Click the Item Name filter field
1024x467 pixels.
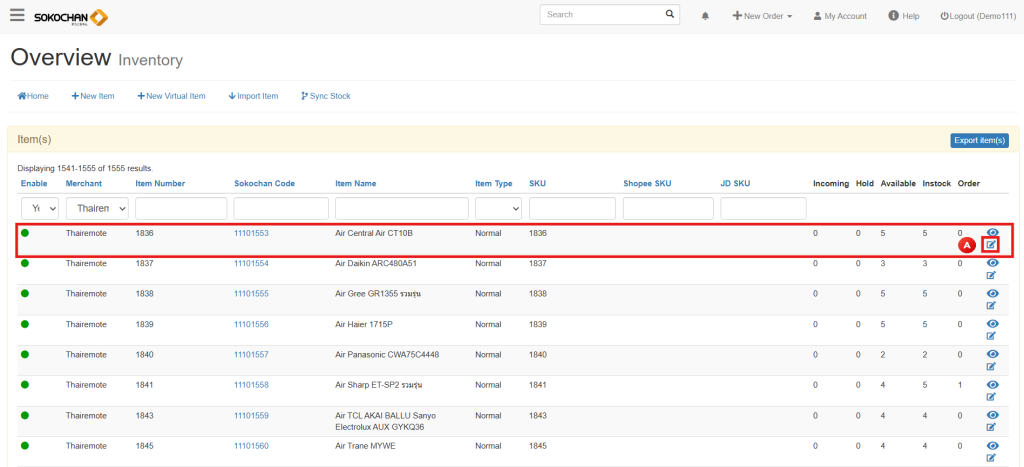coord(401,208)
